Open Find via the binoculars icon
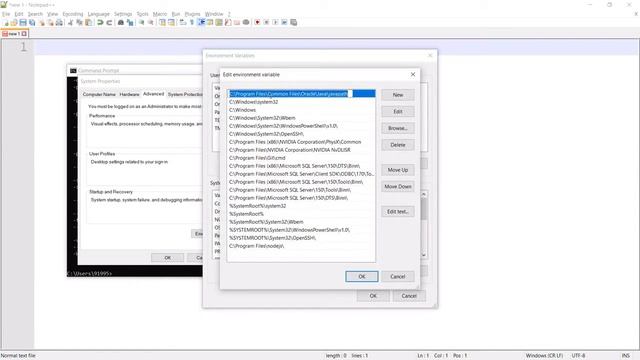Image resolution: width=640 pixels, height=360 pixels. click(121, 22)
